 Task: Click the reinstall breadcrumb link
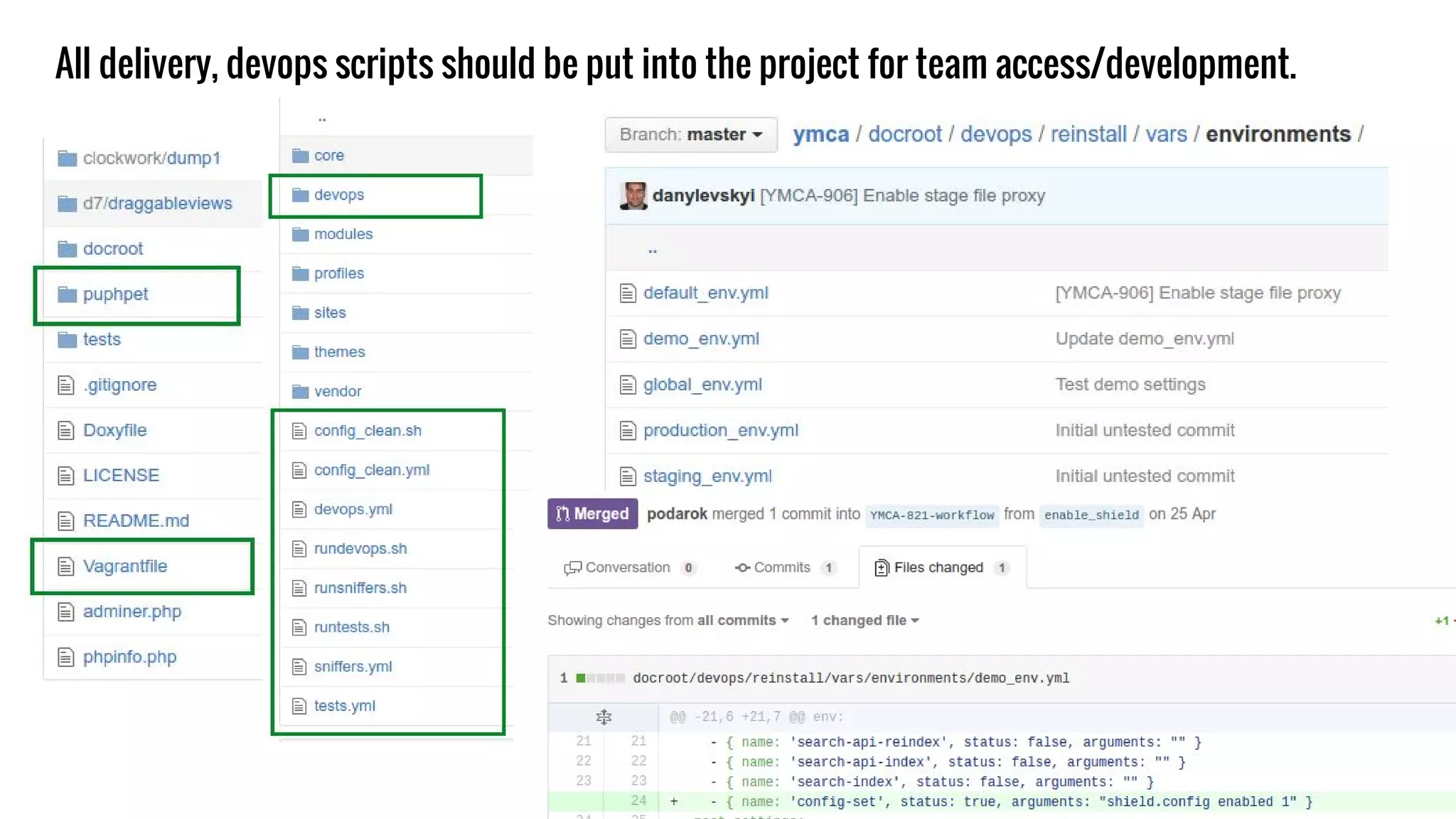coord(1088,134)
